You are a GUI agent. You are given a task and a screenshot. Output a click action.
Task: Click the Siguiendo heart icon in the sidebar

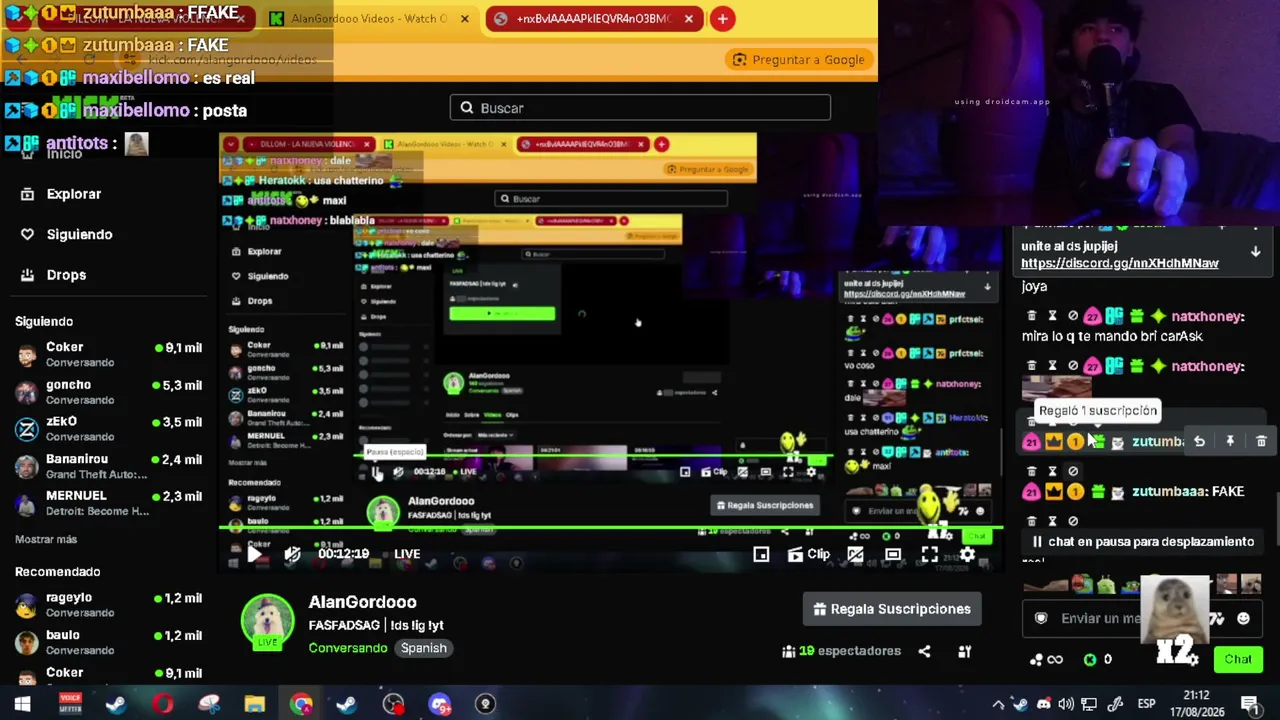click(27, 234)
